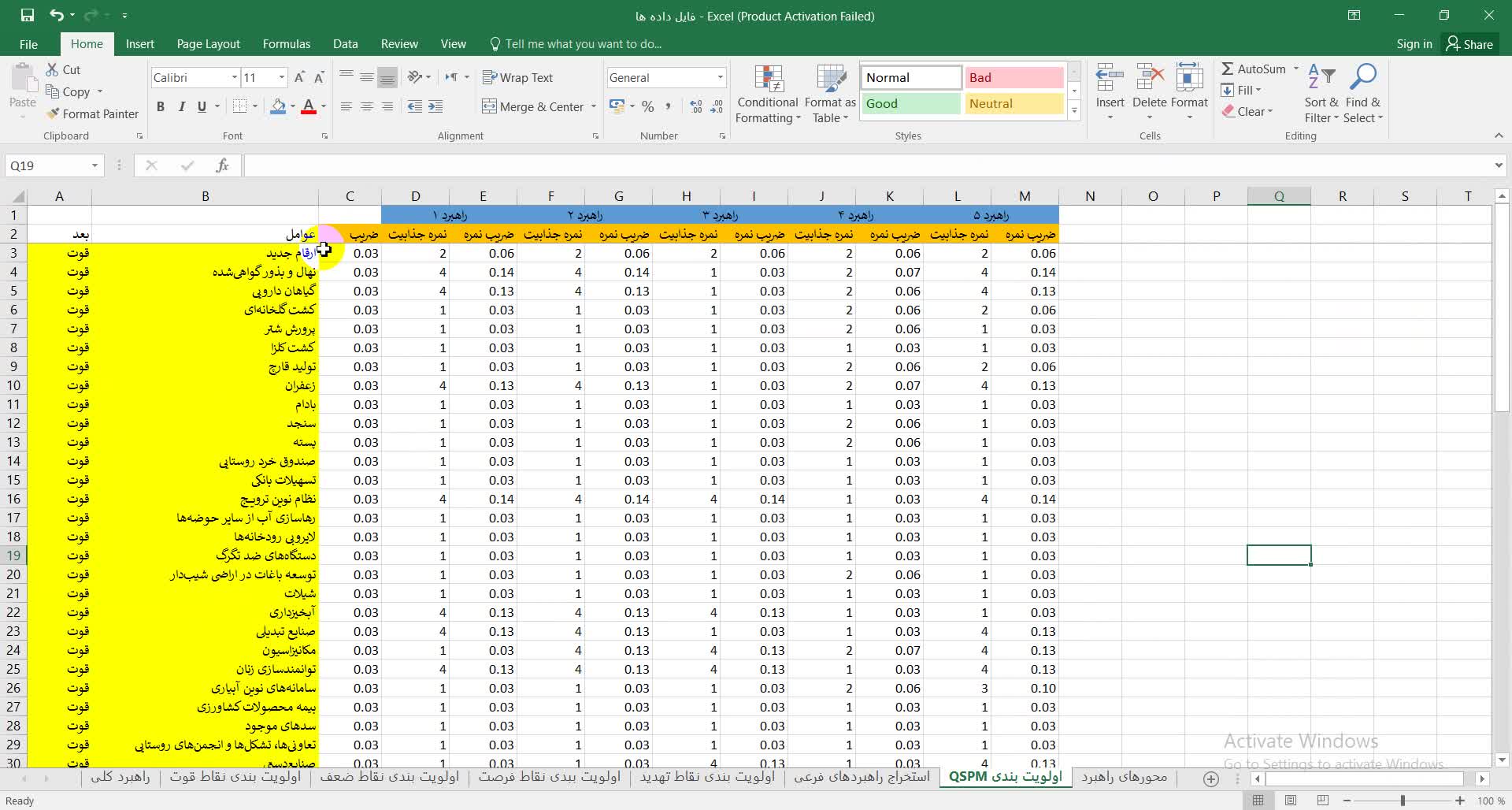Screen dimensions: 1512x810
Task: Click the zoom slider in status bar
Action: (1403, 801)
